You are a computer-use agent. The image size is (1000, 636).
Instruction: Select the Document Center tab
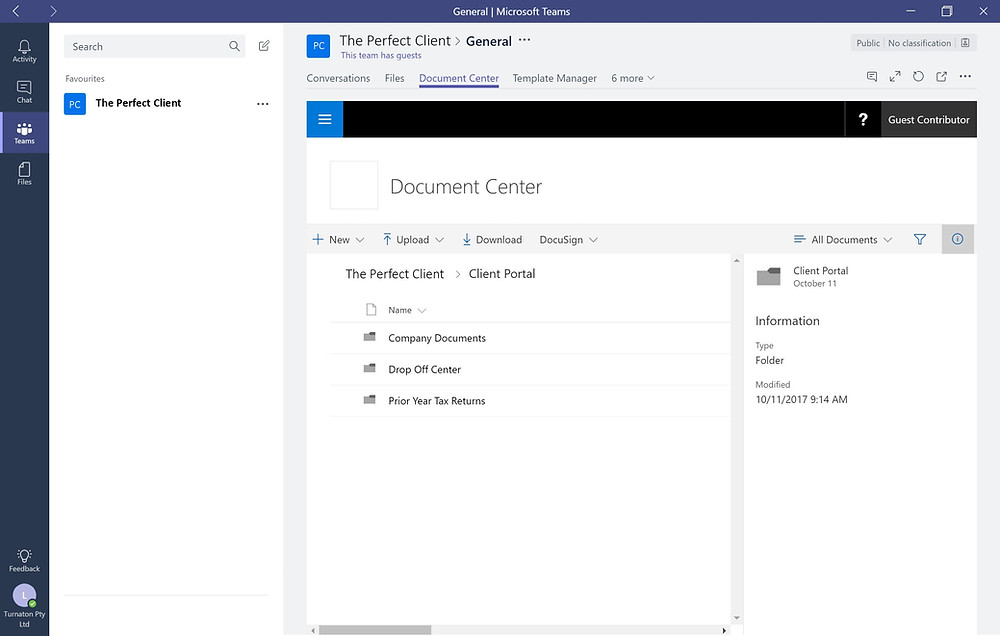click(x=459, y=78)
